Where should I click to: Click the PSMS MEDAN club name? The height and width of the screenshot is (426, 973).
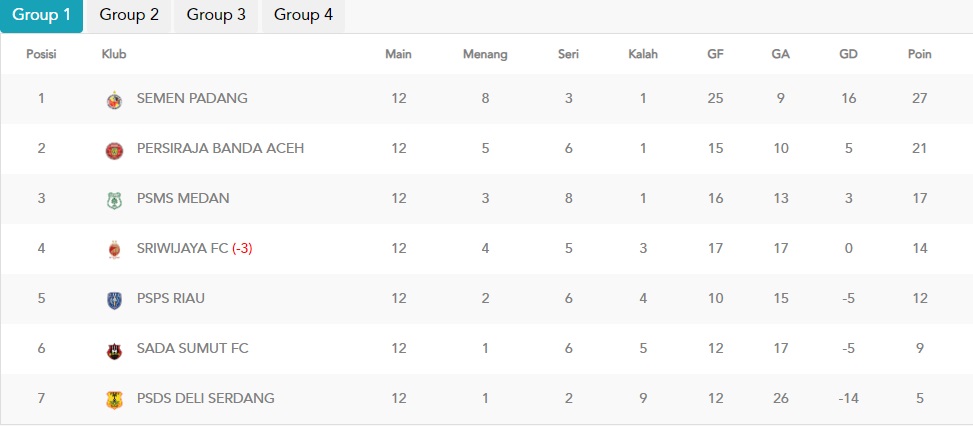click(x=183, y=198)
